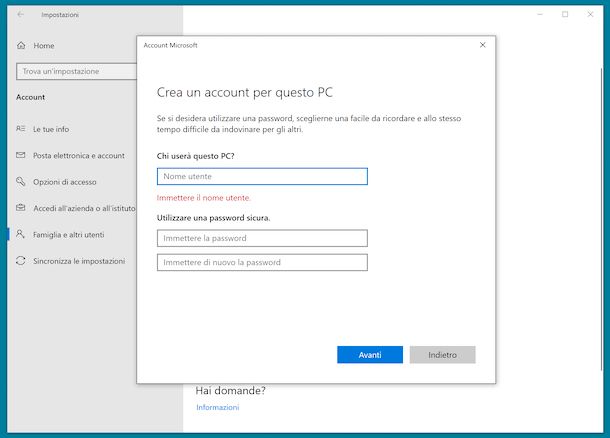The width and height of the screenshot is (610, 438).
Task: Click the 'Hai domande?' heading
Action: (230, 391)
